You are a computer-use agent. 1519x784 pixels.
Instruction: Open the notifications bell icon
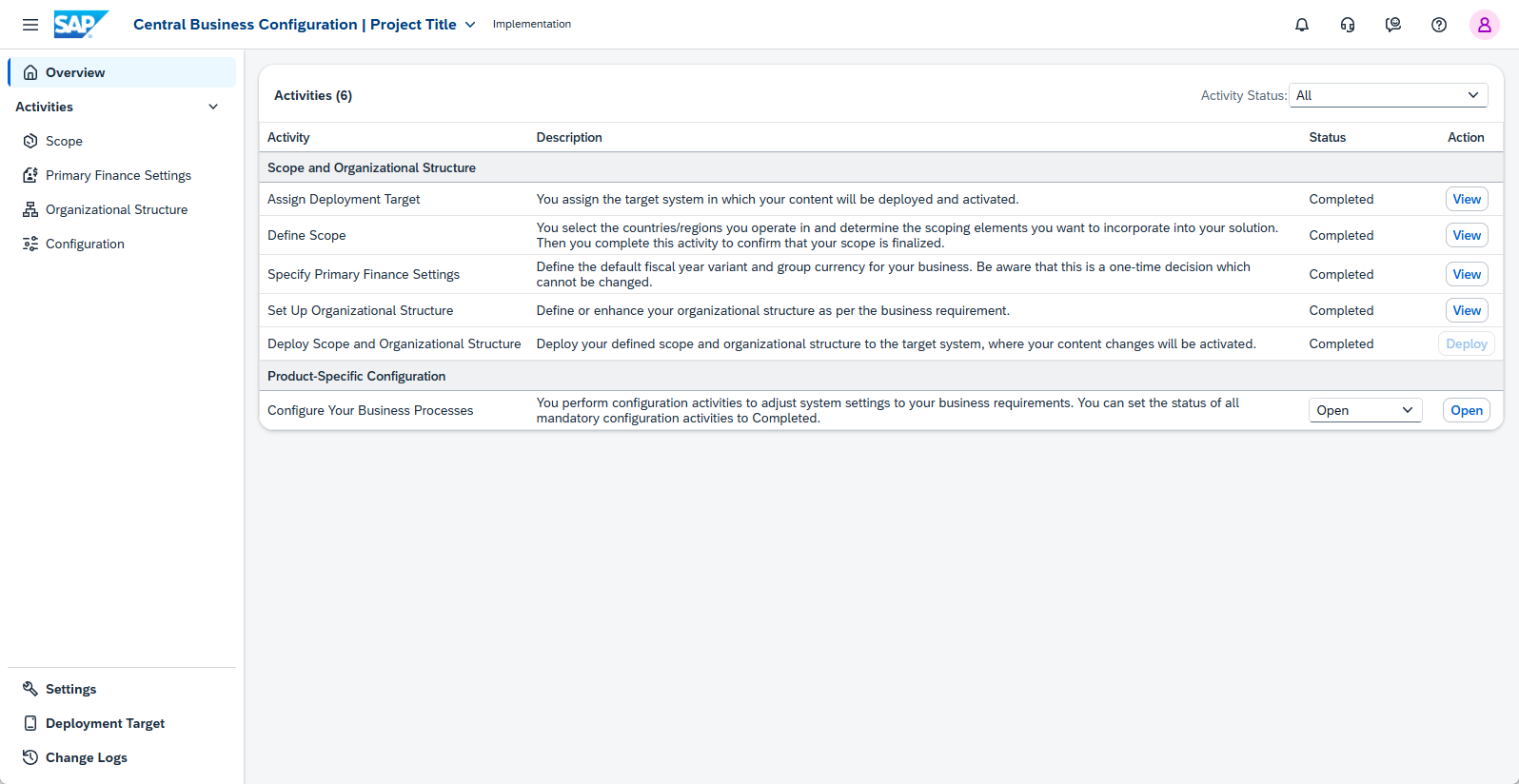(1302, 25)
